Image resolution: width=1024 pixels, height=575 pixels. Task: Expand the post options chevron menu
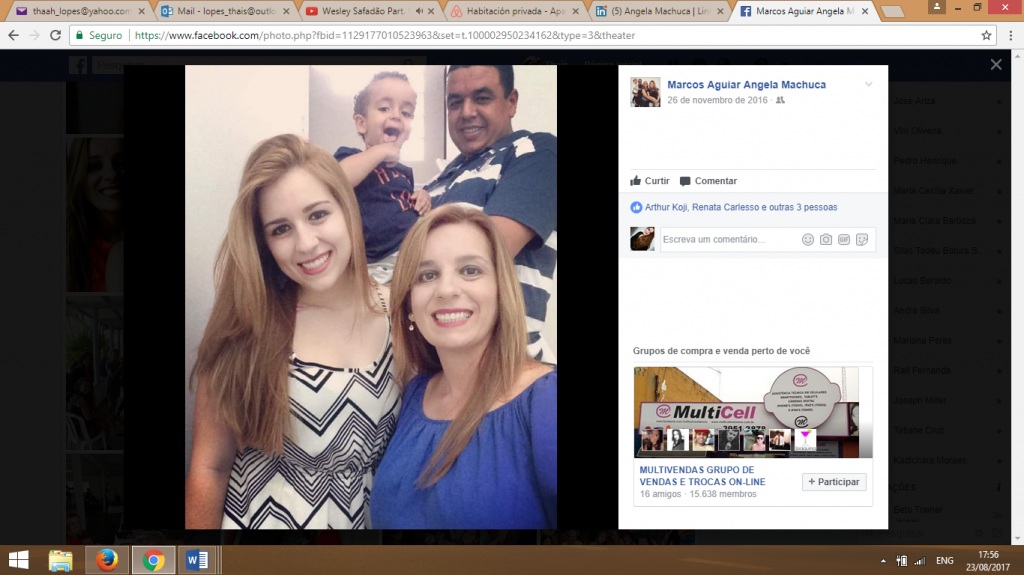tap(868, 85)
